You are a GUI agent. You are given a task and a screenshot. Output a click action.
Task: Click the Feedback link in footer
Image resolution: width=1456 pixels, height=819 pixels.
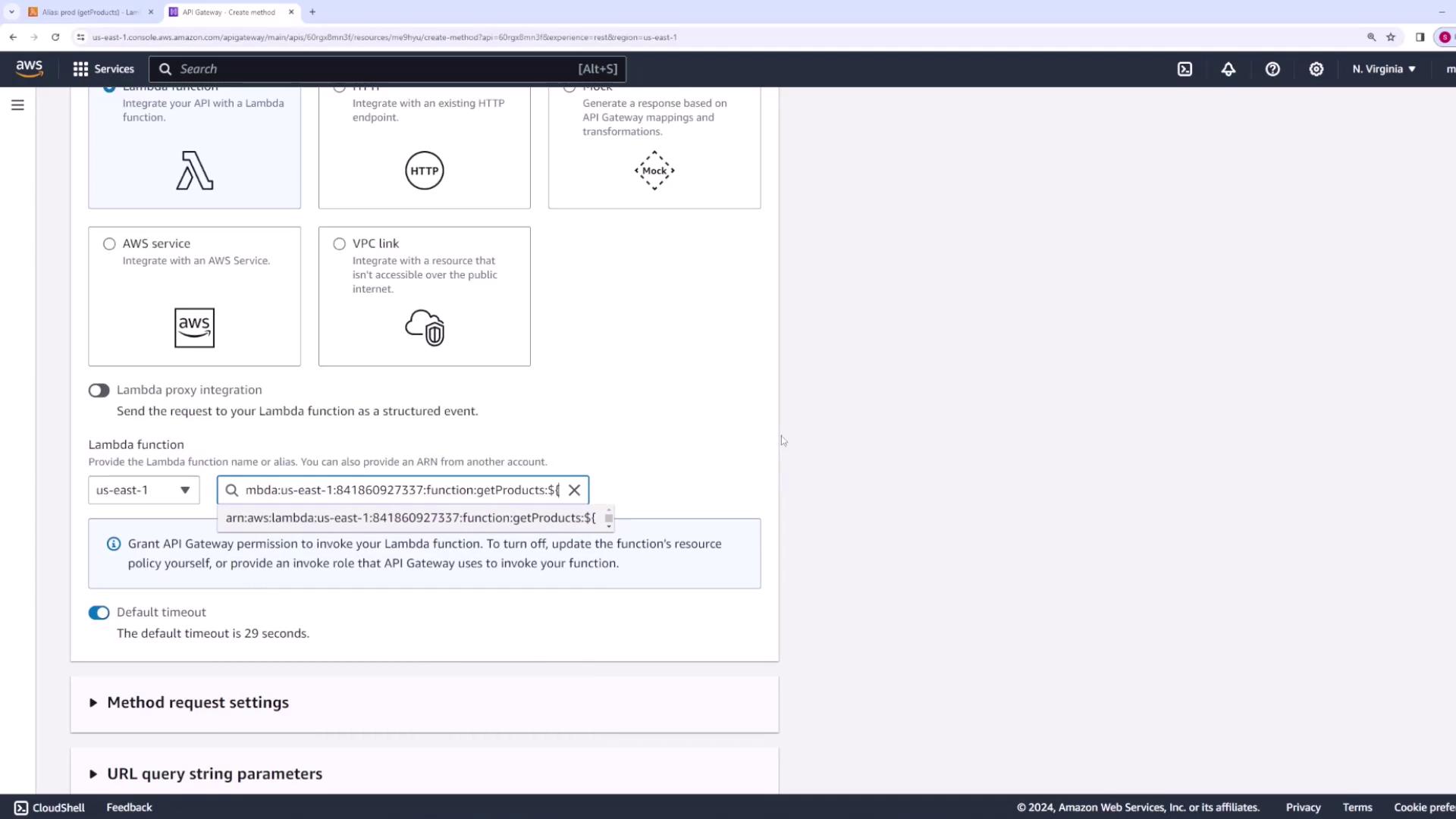coord(129,808)
